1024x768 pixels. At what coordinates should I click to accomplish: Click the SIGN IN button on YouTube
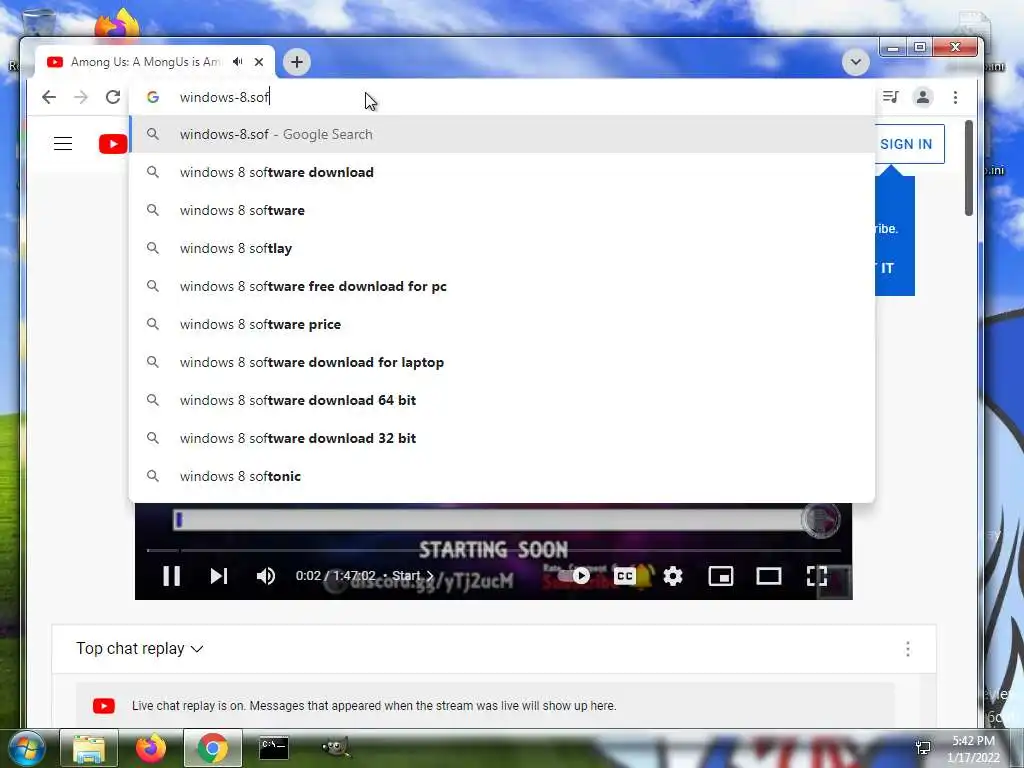coord(906,144)
